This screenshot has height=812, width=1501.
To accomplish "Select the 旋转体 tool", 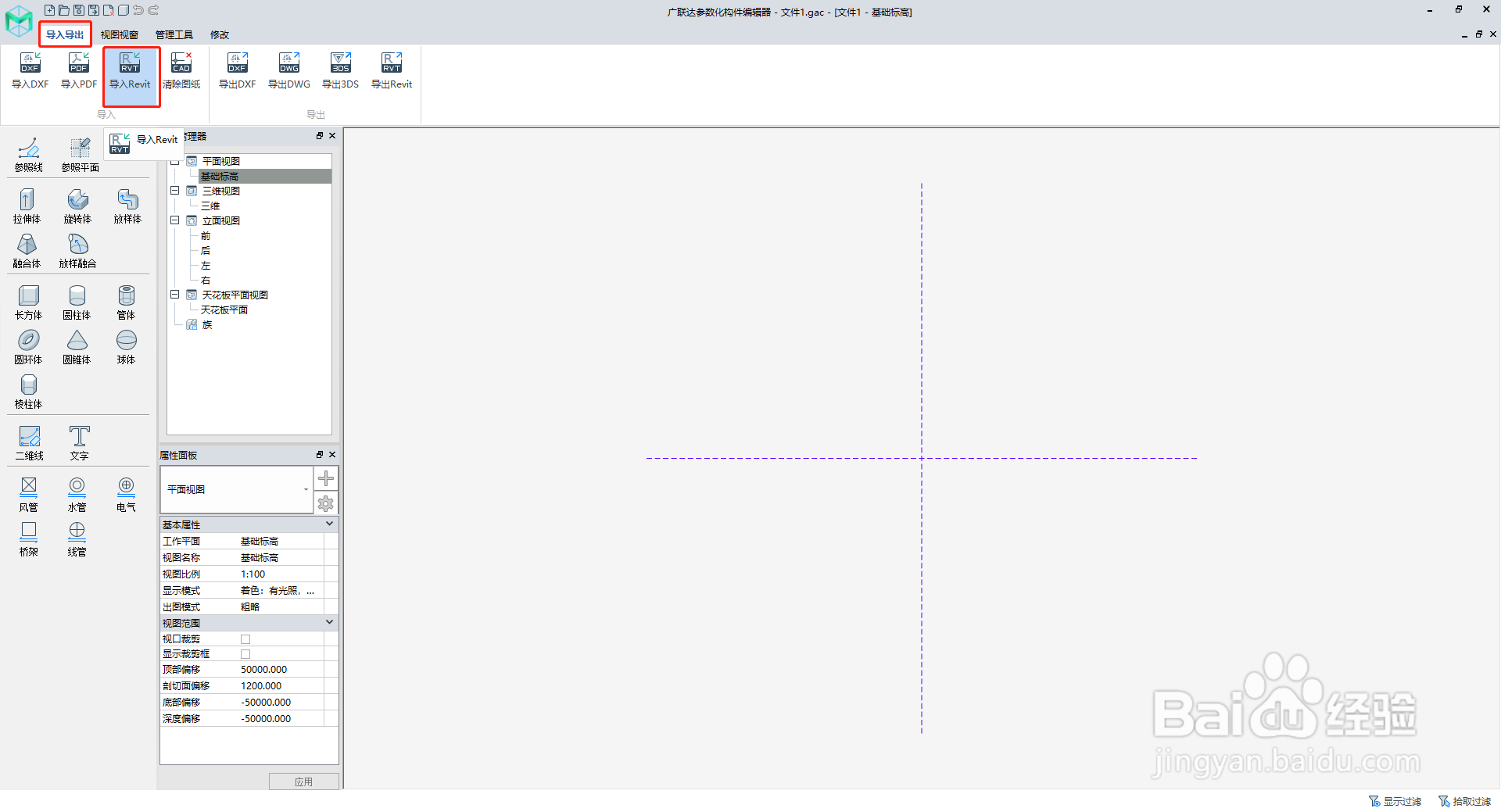I will point(77,206).
